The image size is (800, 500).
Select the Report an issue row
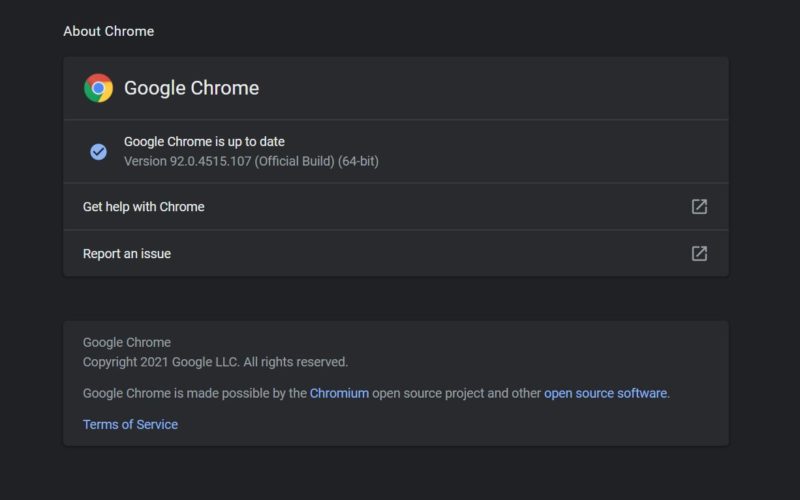click(396, 254)
